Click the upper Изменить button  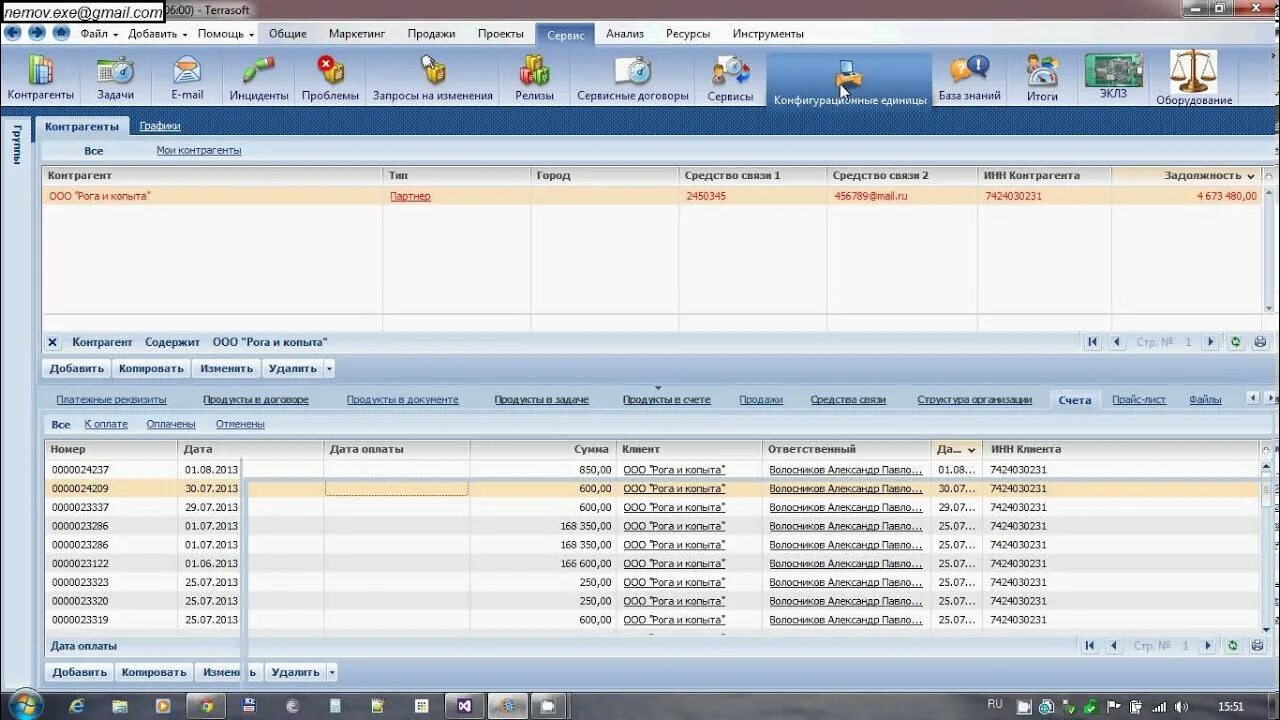coord(227,369)
